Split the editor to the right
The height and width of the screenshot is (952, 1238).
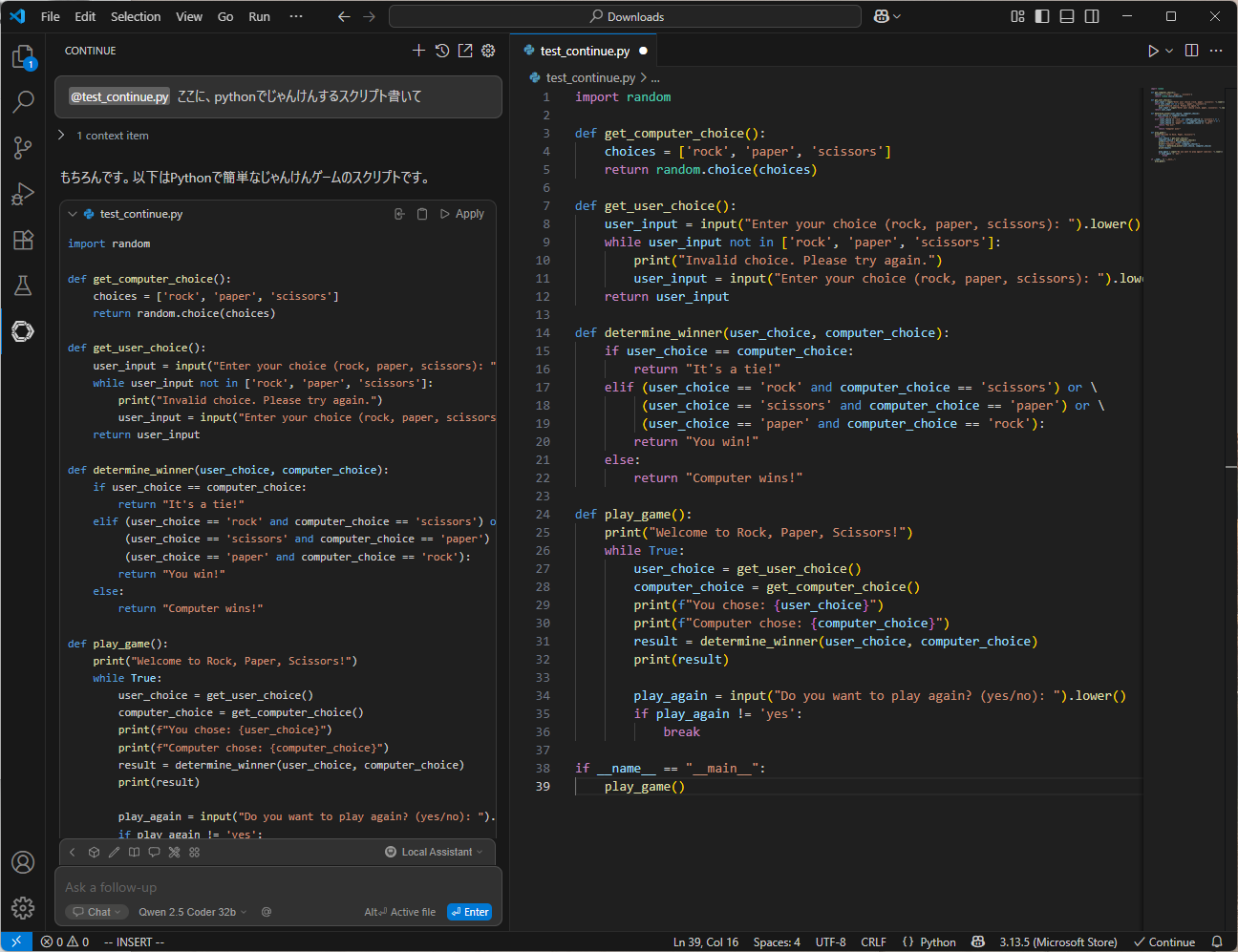pos(1191,51)
